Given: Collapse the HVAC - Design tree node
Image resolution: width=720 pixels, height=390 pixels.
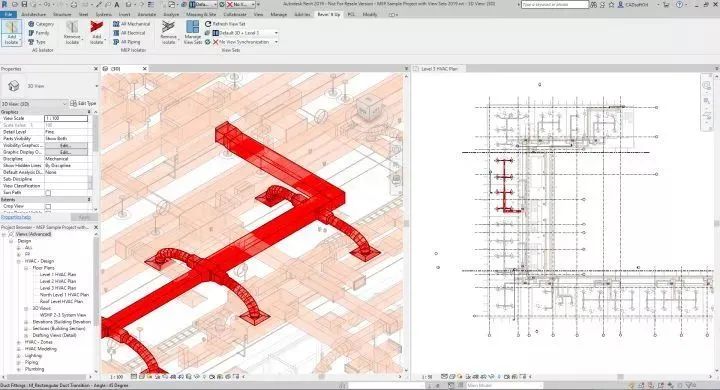Looking at the screenshot, I should (x=19, y=261).
